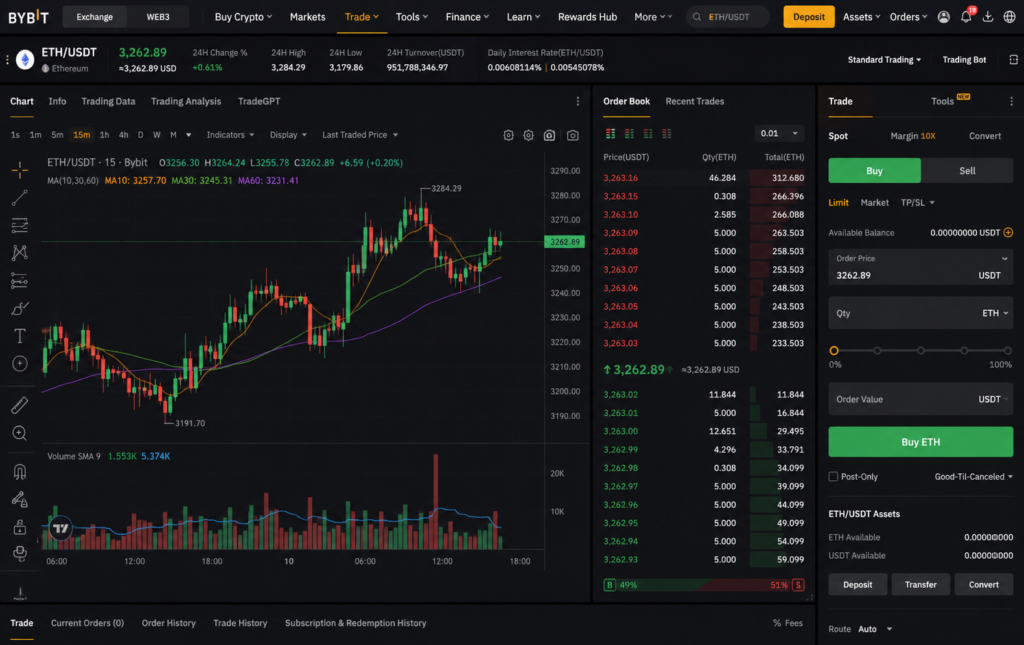Switch to the Buy side toggle
The height and width of the screenshot is (645, 1024).
coord(874,170)
